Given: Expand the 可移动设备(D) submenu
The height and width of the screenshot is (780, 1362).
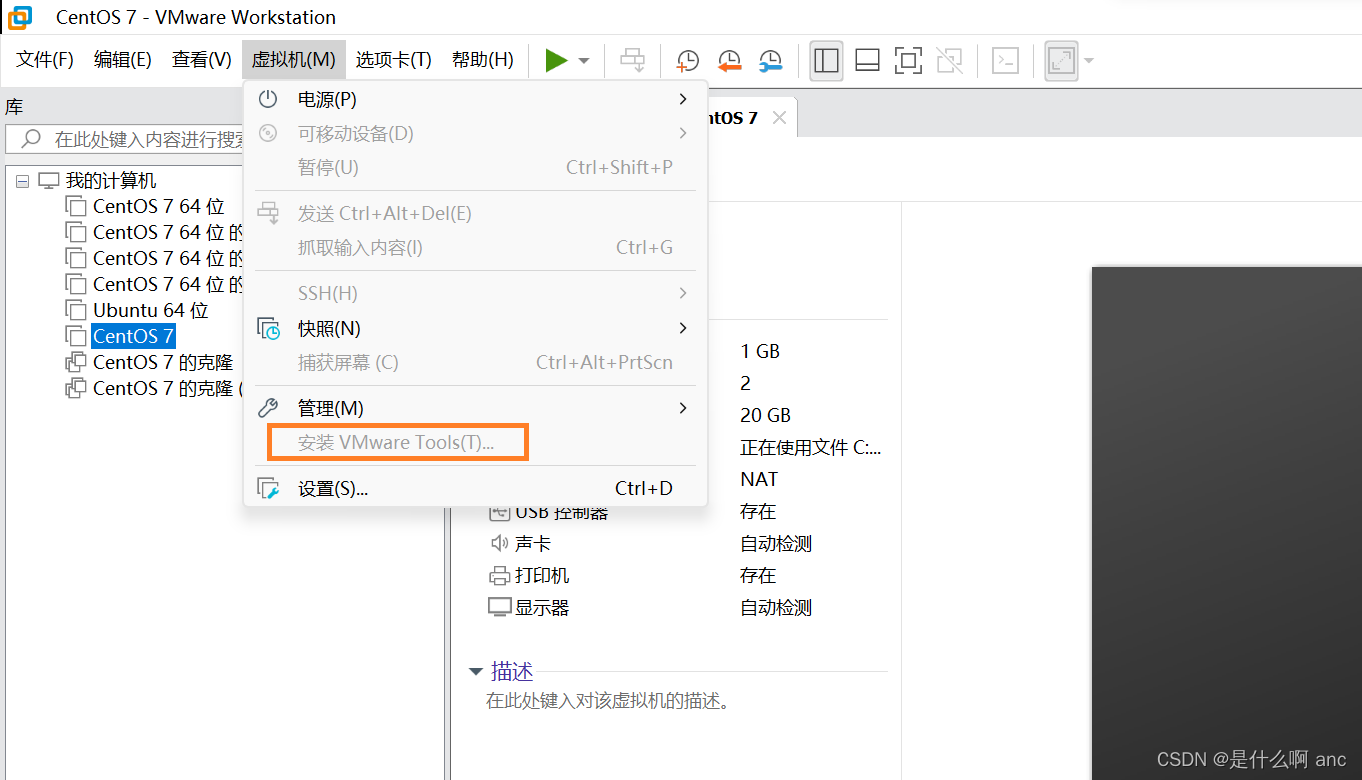Looking at the screenshot, I should click(475, 134).
